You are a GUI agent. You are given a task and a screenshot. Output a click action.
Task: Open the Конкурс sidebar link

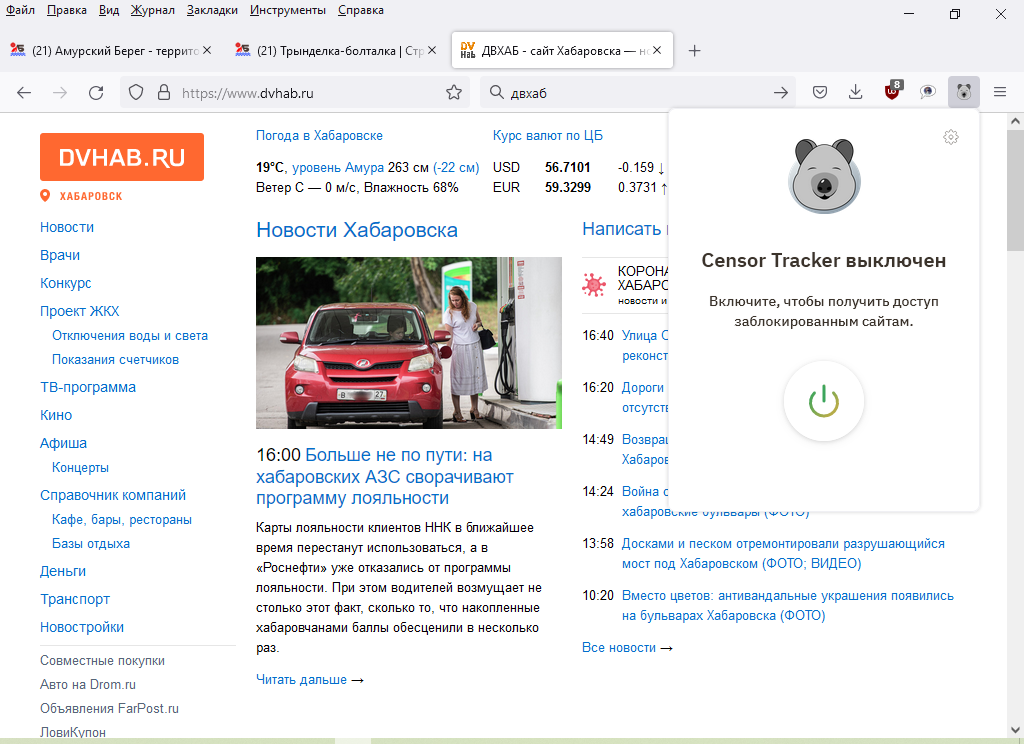point(65,283)
